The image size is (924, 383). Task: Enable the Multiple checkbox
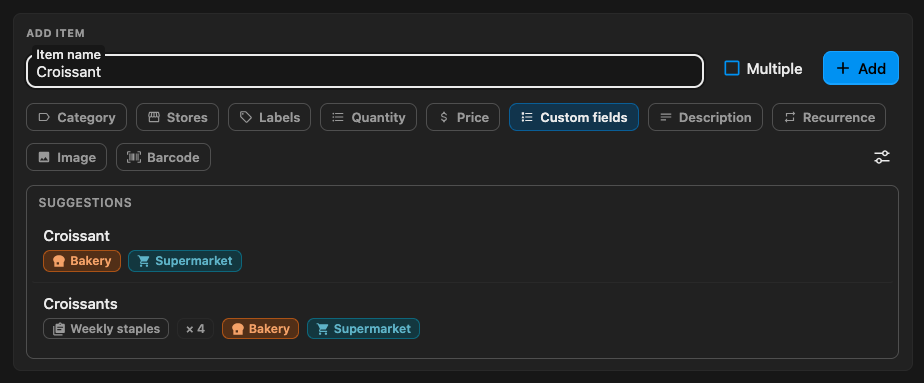click(x=732, y=68)
